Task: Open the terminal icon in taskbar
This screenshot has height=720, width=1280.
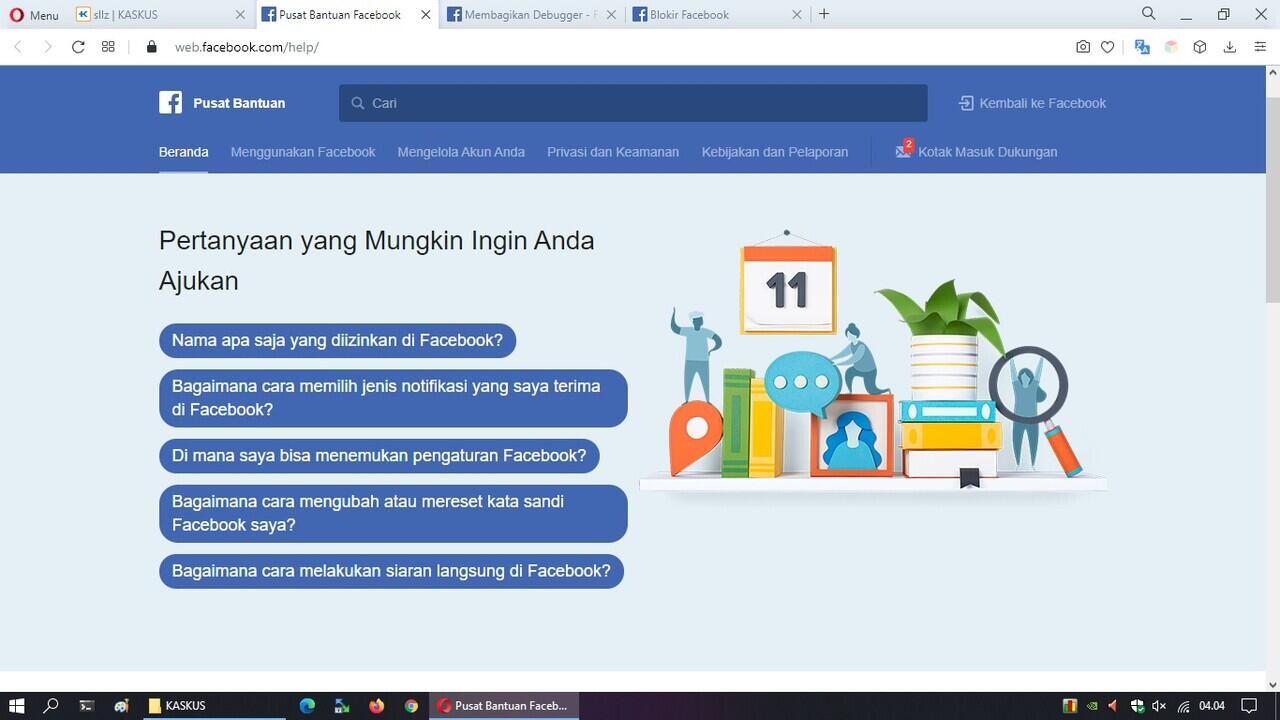Action: point(87,706)
